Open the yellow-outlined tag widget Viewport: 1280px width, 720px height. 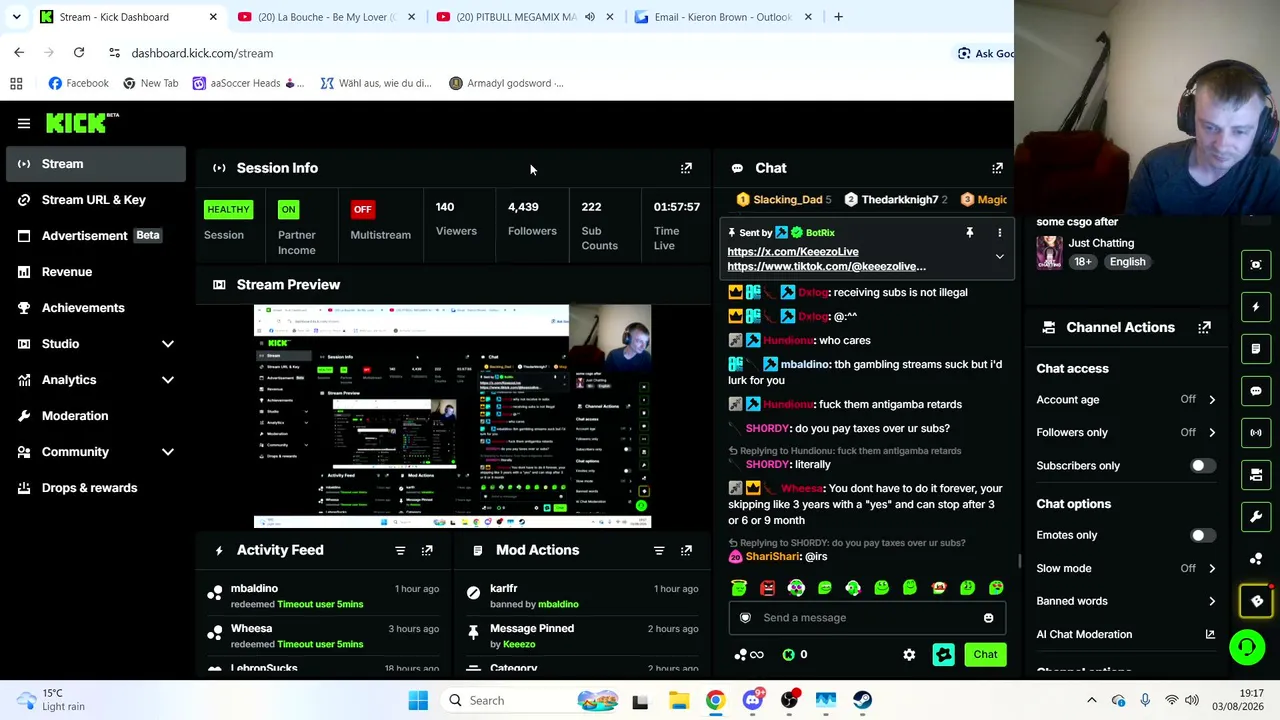(1257, 601)
